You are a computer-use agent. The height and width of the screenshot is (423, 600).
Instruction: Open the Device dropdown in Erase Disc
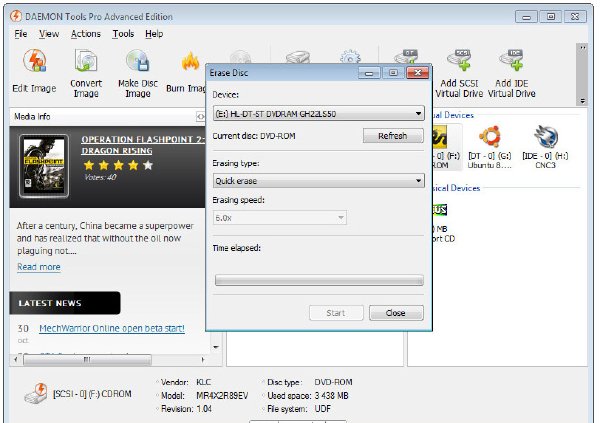pyautogui.click(x=318, y=114)
